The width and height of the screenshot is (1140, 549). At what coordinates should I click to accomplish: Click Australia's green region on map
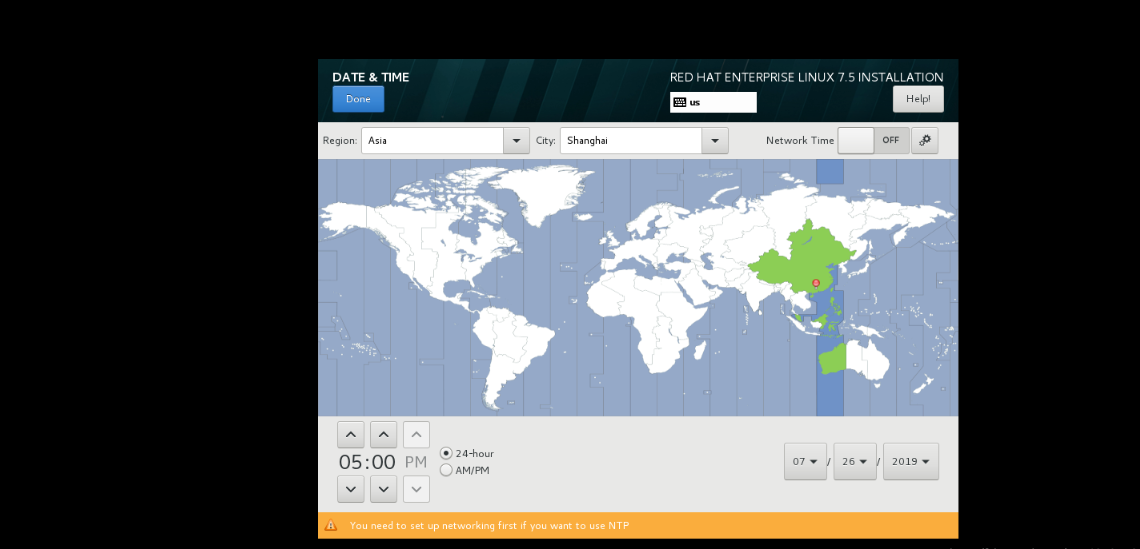(833, 359)
